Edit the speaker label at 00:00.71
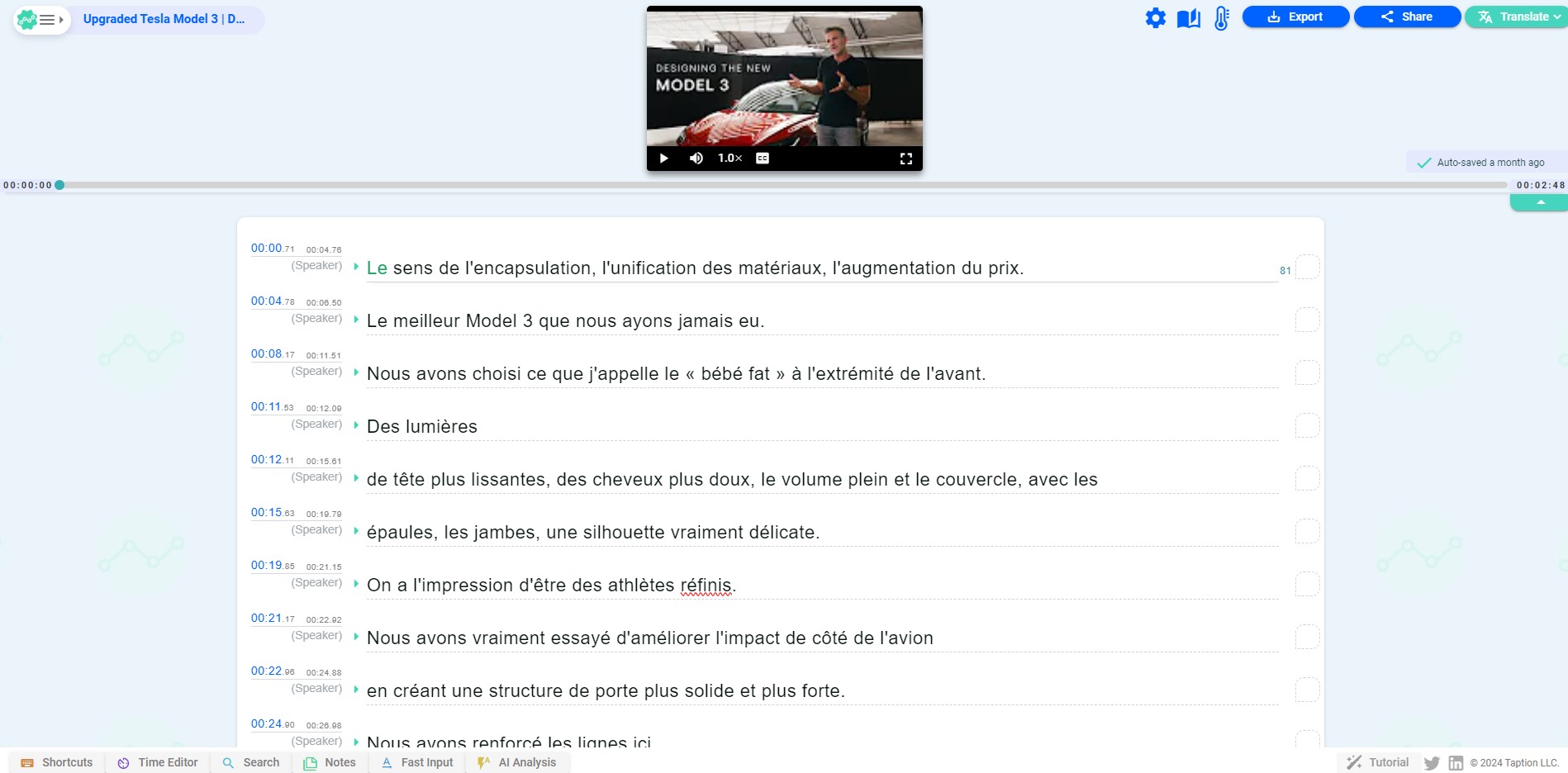Screen dimensions: 1568x773 pyautogui.click(x=316, y=265)
